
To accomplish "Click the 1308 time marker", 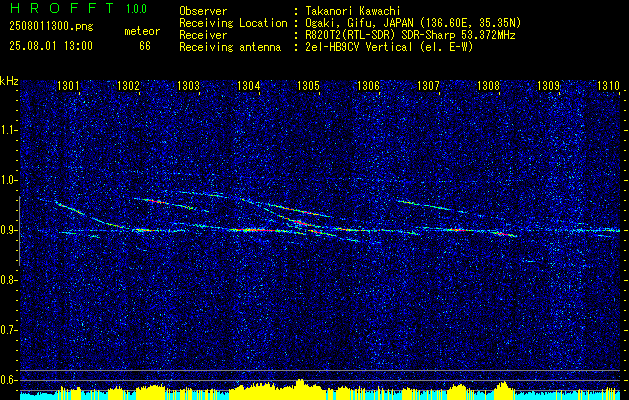I will coord(489,85).
